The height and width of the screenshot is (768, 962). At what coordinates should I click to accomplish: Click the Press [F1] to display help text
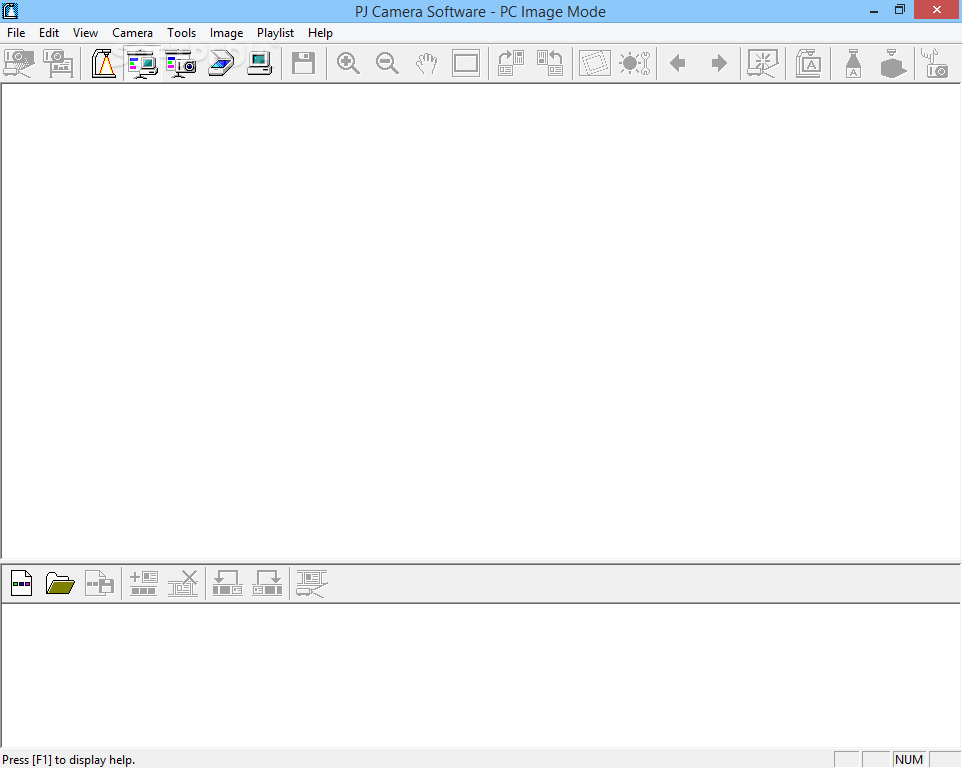tap(69, 759)
